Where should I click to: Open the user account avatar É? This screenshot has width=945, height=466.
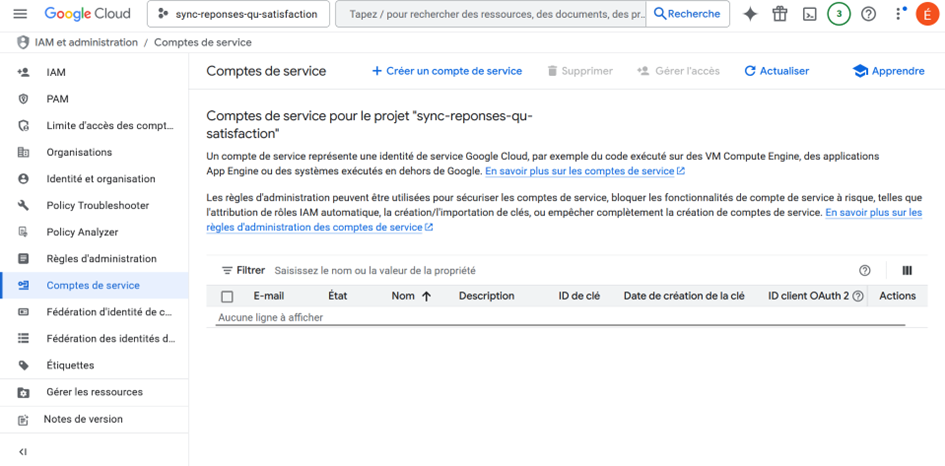pyautogui.click(x=927, y=14)
